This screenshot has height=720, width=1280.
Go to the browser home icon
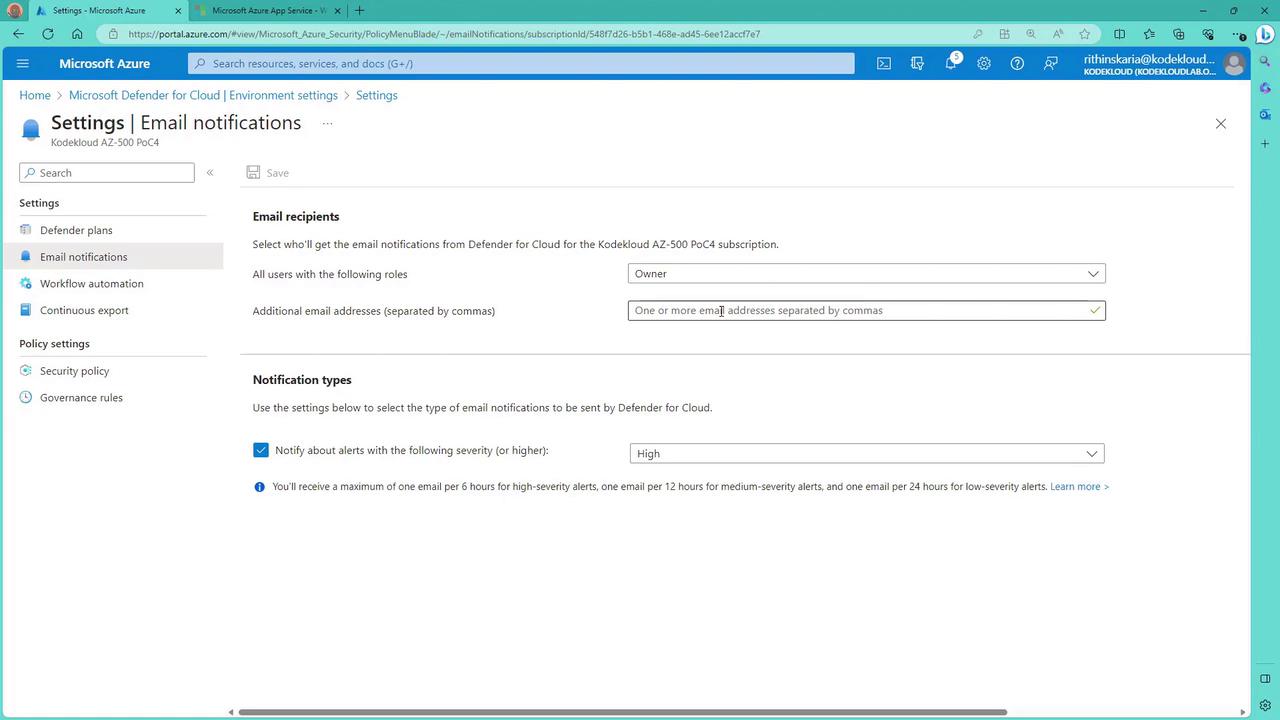point(77,34)
